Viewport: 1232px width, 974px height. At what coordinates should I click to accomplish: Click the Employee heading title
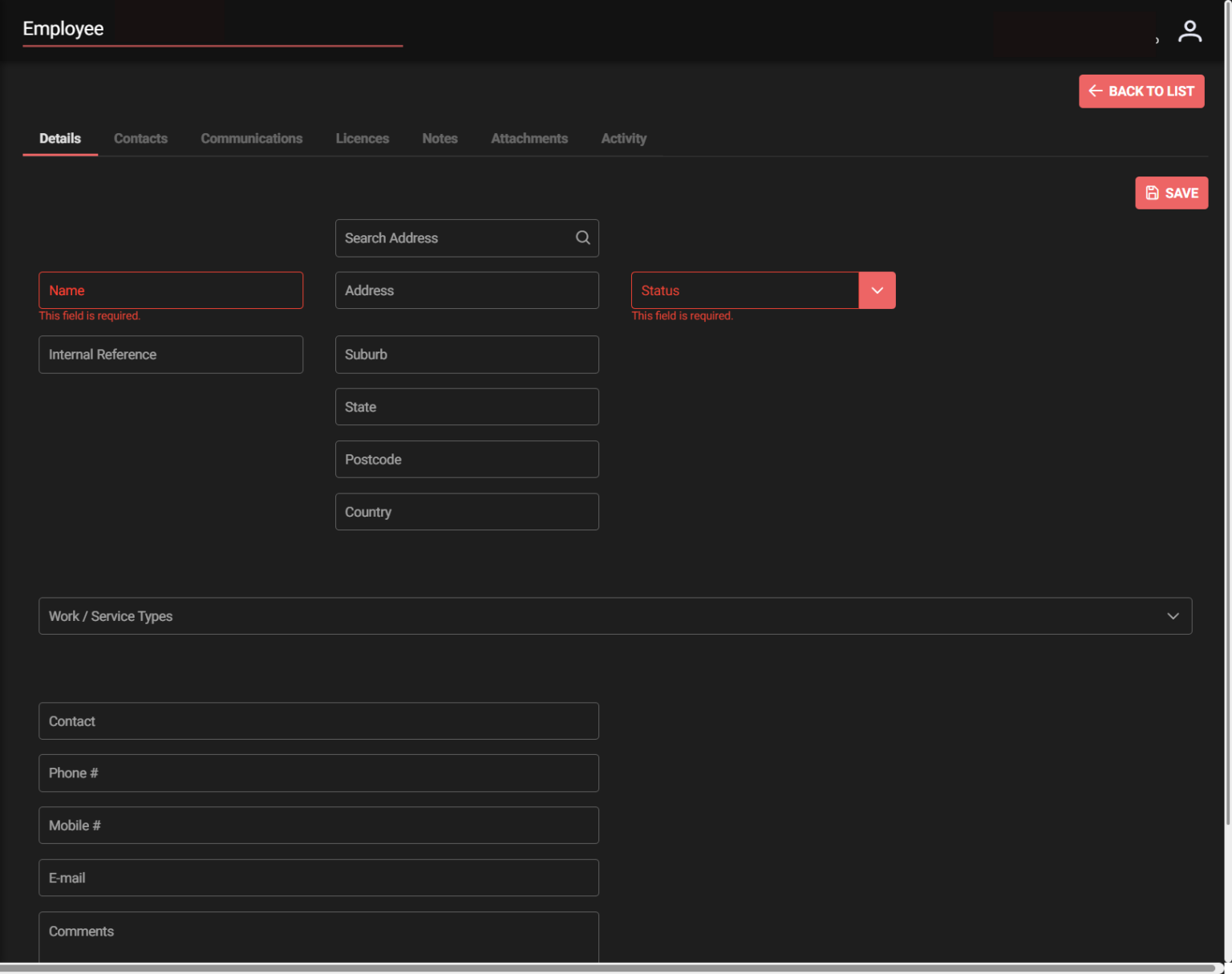pyautogui.click(x=63, y=28)
